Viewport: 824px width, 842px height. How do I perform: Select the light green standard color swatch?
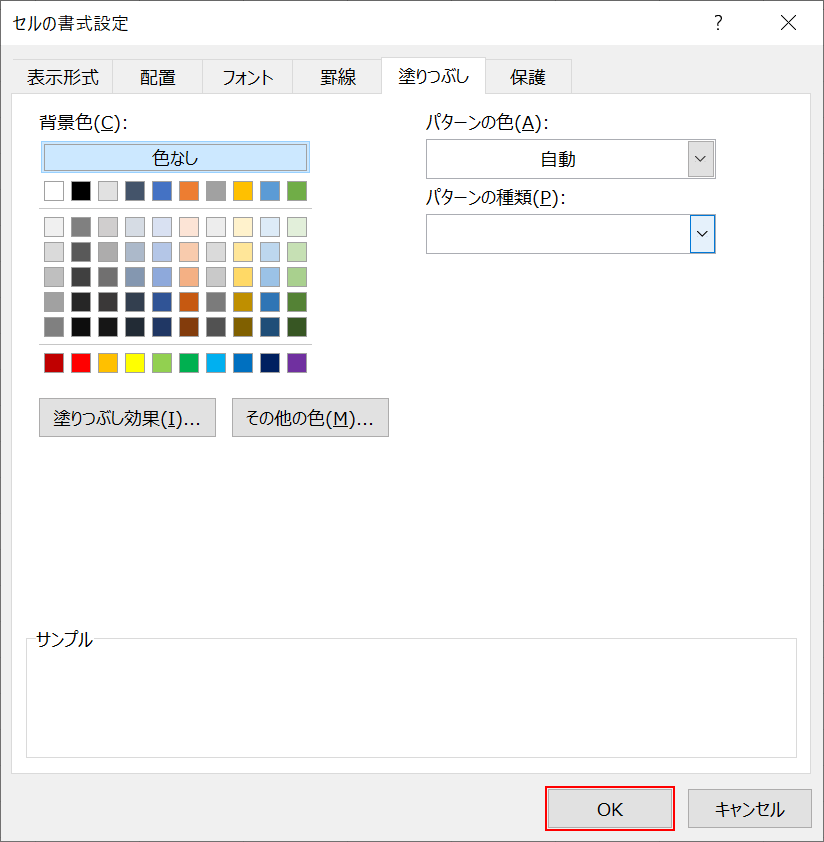[162, 363]
